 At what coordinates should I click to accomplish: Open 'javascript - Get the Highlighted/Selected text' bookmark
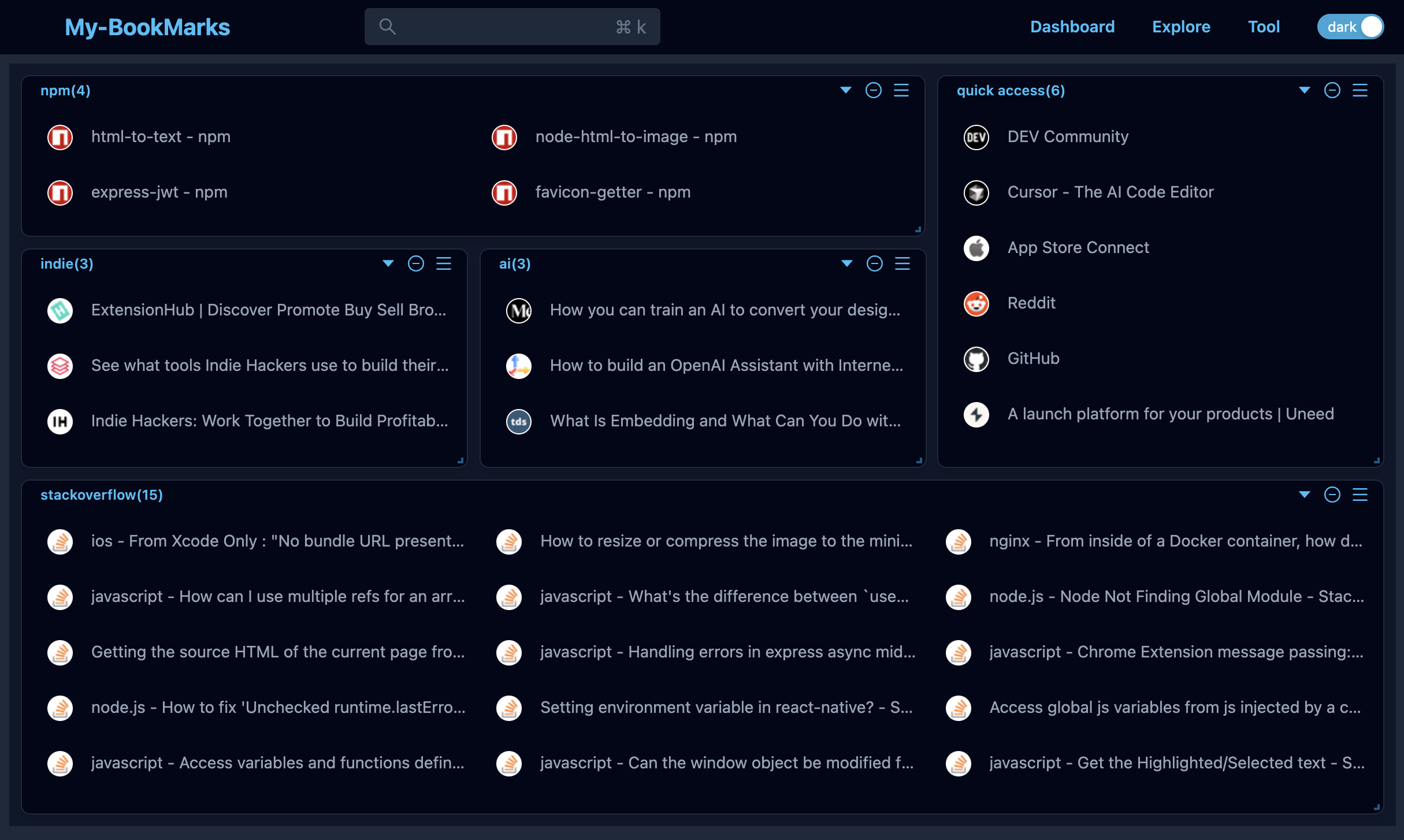pyautogui.click(x=1177, y=763)
